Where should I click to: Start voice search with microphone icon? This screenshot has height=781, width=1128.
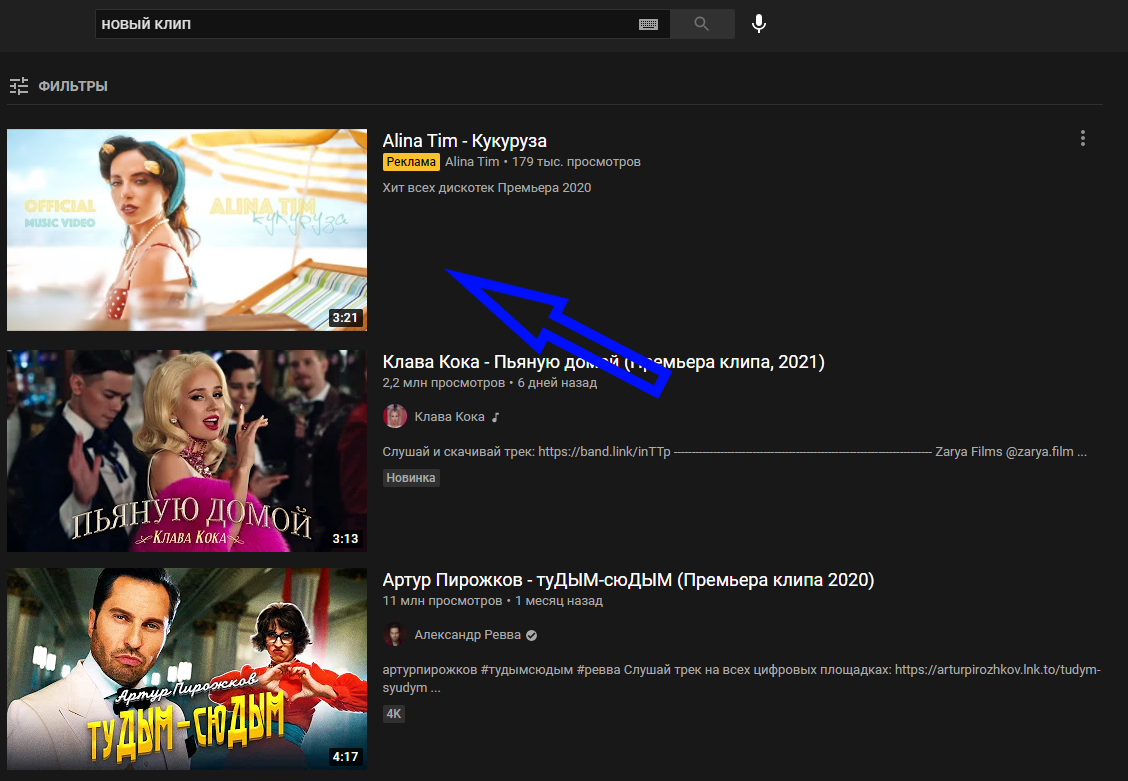759,24
